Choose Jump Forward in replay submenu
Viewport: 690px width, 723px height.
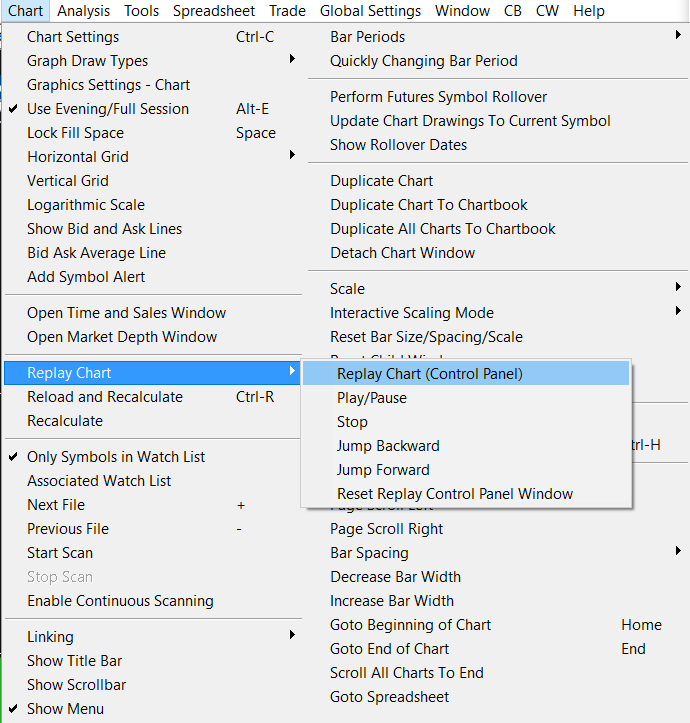point(383,470)
